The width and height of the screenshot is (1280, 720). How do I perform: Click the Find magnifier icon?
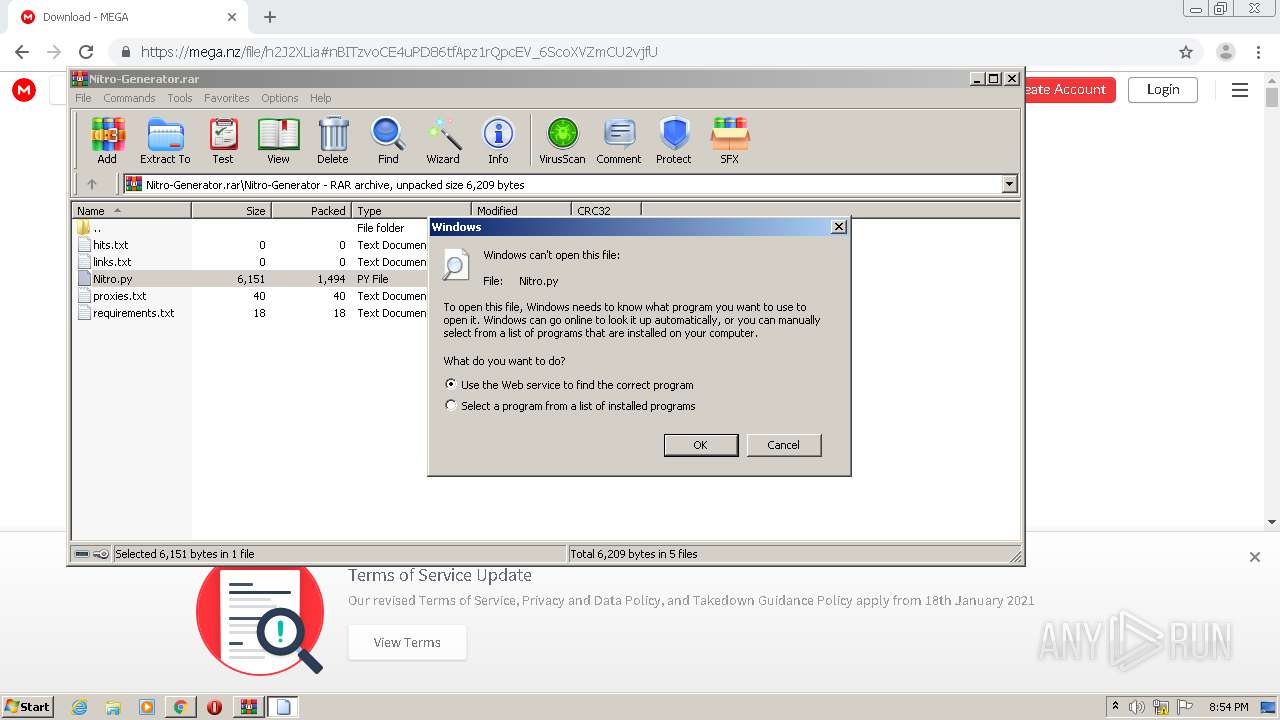tap(388, 141)
